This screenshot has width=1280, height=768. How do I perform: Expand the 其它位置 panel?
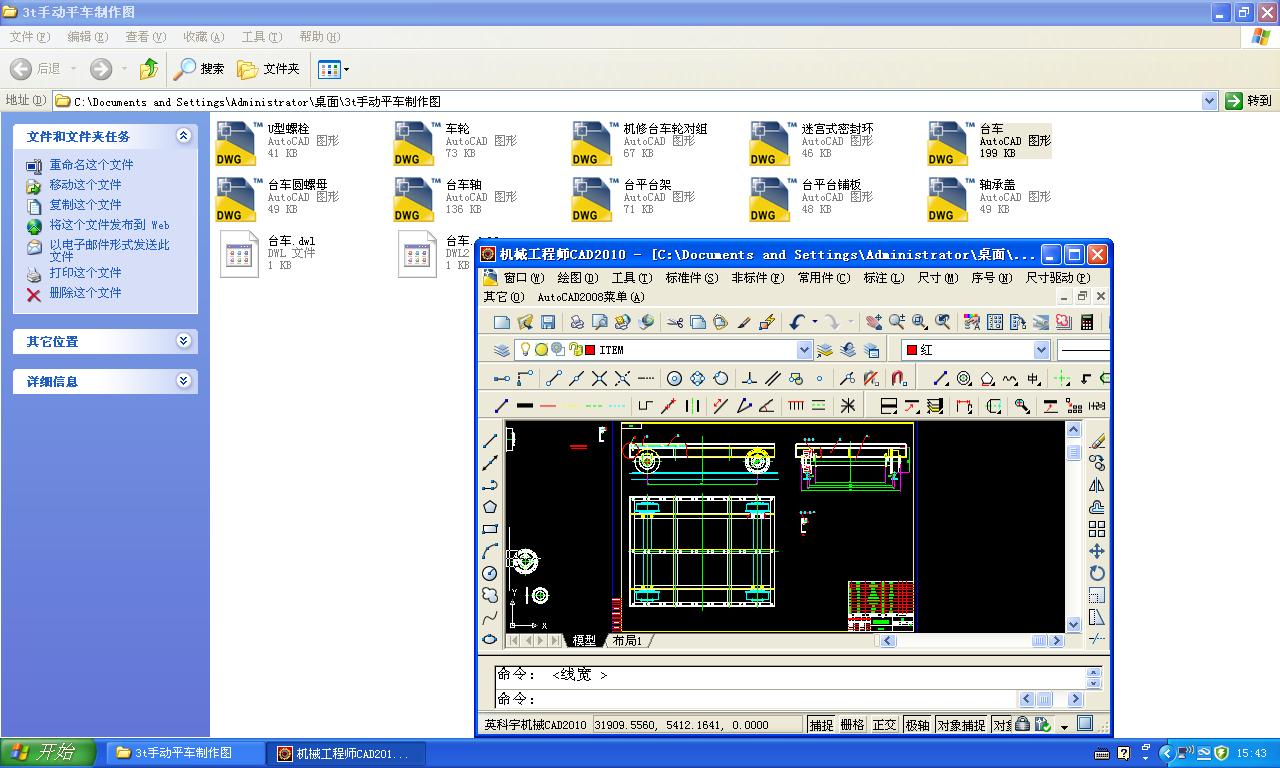(184, 341)
